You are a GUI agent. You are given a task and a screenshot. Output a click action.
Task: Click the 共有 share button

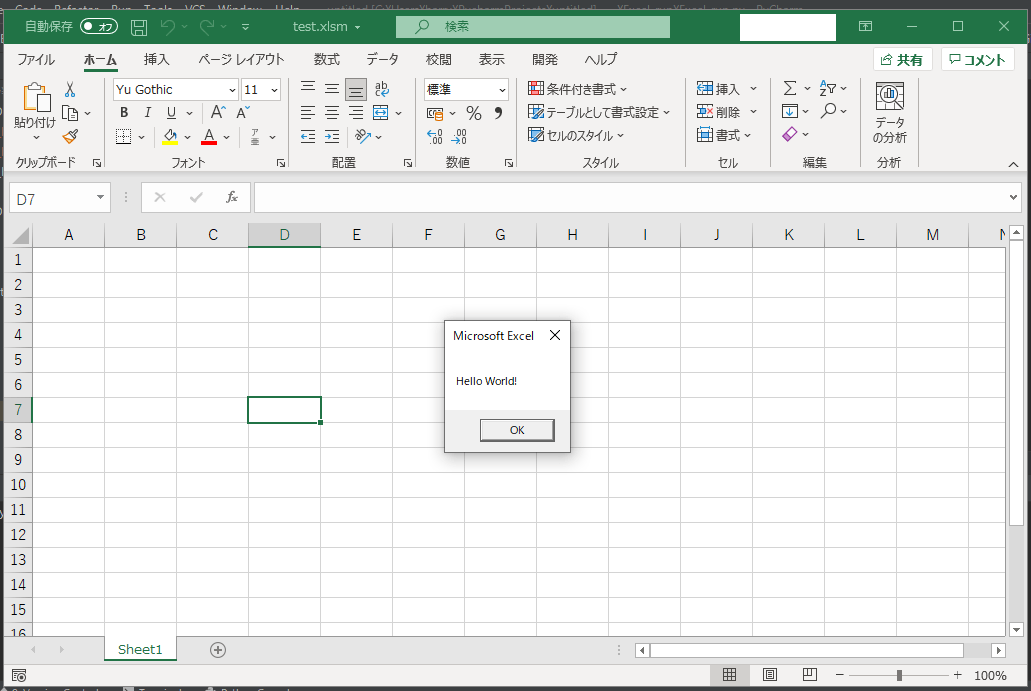pos(902,60)
